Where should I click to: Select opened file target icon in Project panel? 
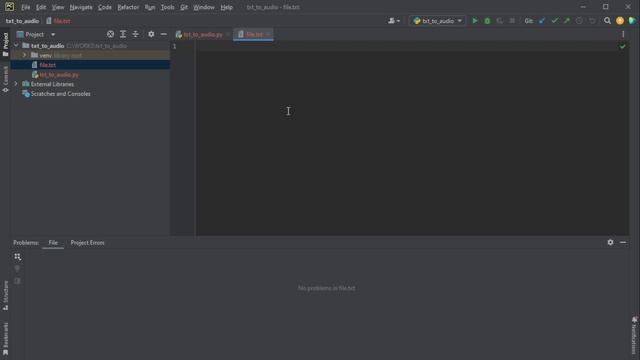pos(110,34)
